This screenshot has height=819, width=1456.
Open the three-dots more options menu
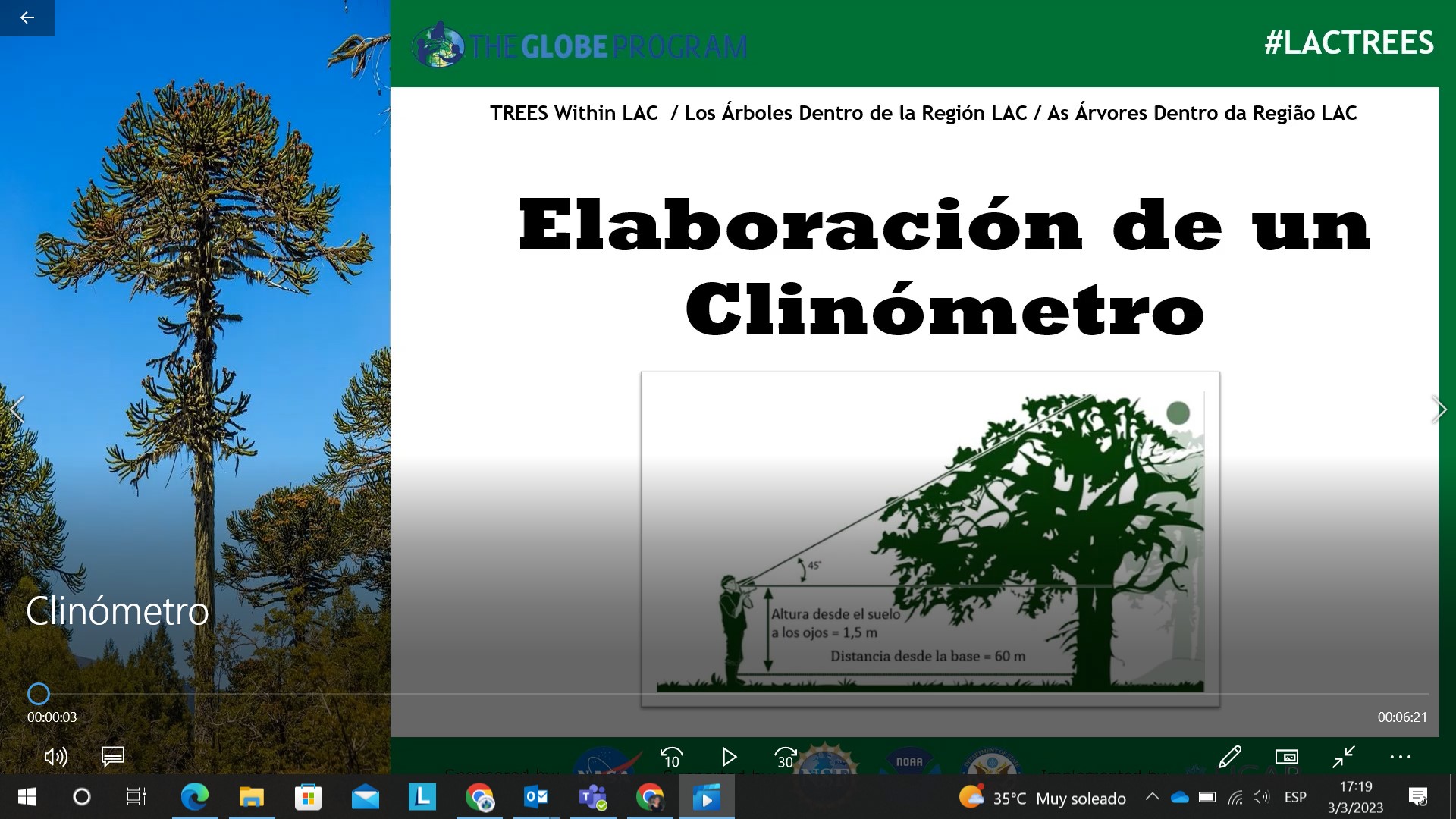[1400, 757]
